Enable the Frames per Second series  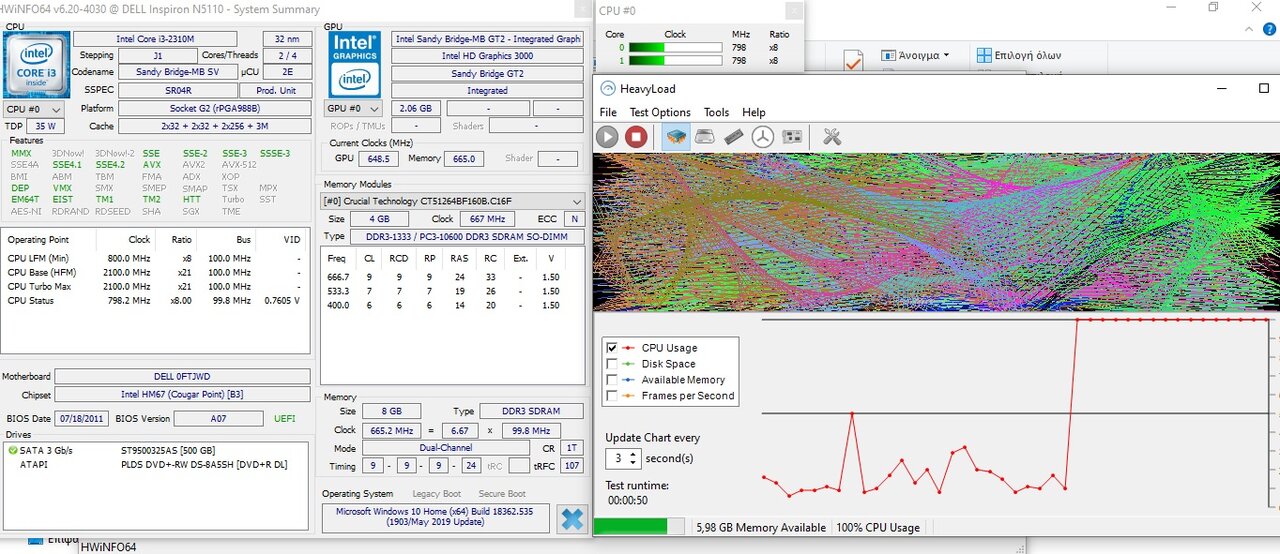pos(612,396)
